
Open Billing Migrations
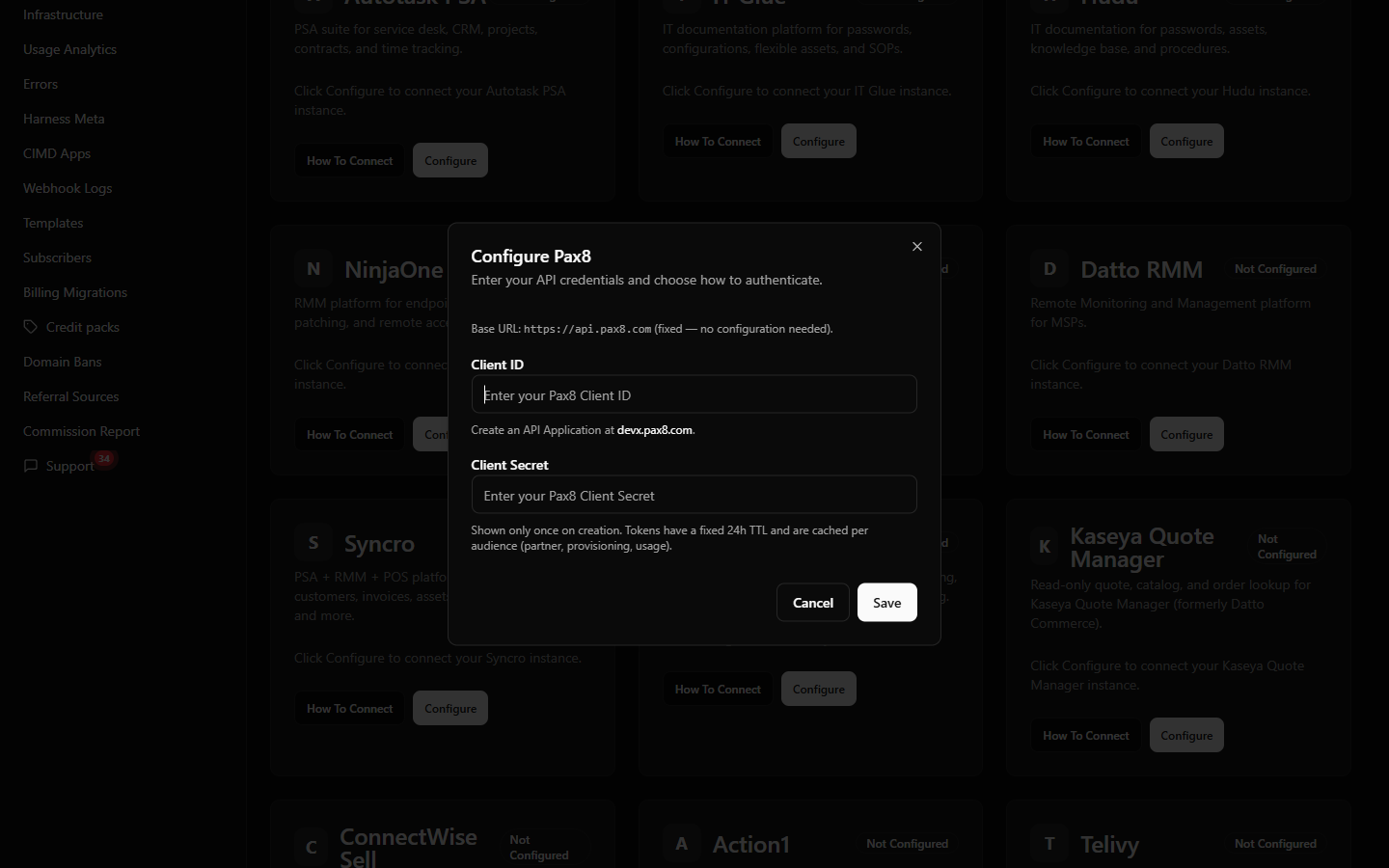(75, 292)
